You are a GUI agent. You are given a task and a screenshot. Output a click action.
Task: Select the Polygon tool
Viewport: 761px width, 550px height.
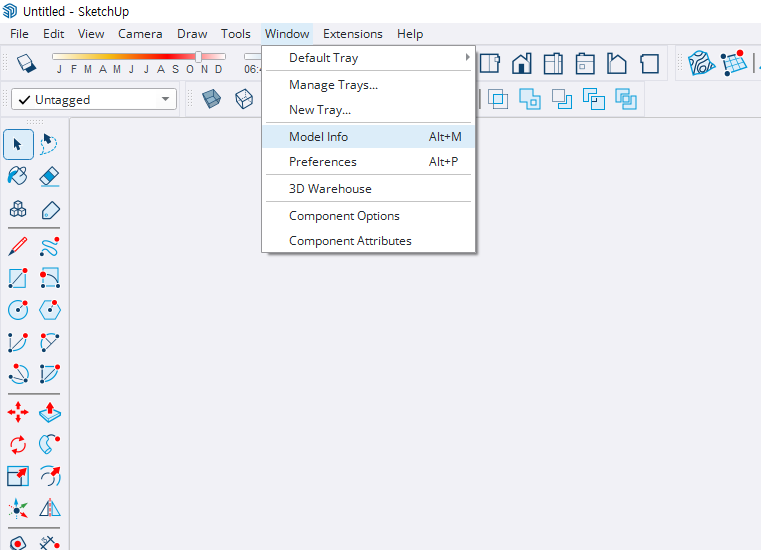(x=50, y=310)
